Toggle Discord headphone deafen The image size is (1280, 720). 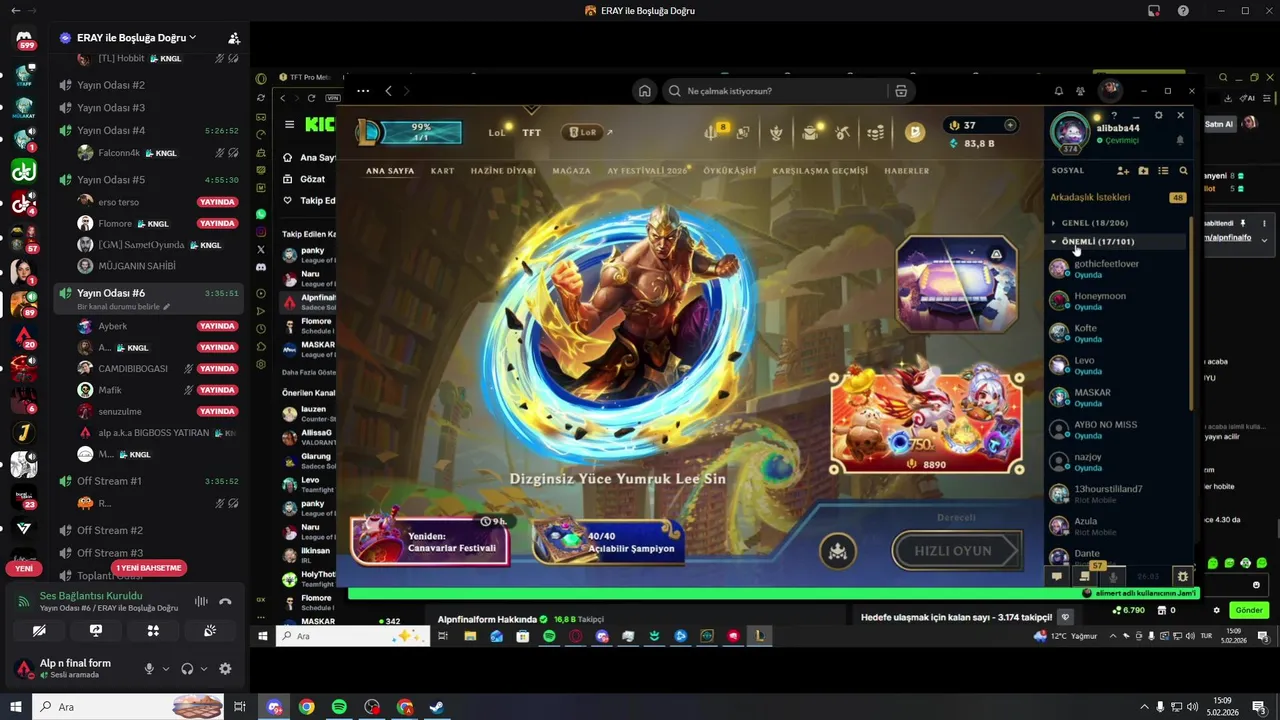tap(187, 669)
